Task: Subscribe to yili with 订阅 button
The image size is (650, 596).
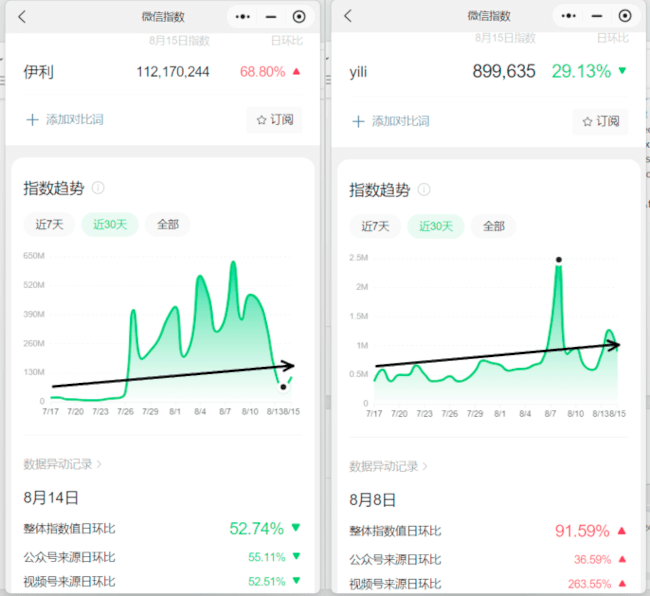Action: coord(601,121)
